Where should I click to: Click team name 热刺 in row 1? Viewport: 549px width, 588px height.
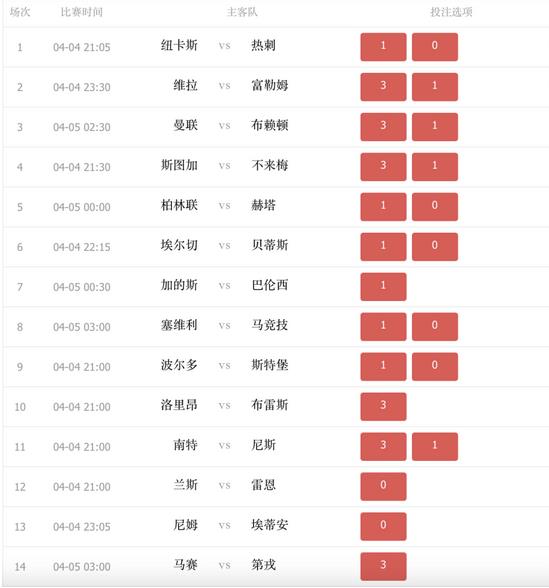click(x=264, y=45)
